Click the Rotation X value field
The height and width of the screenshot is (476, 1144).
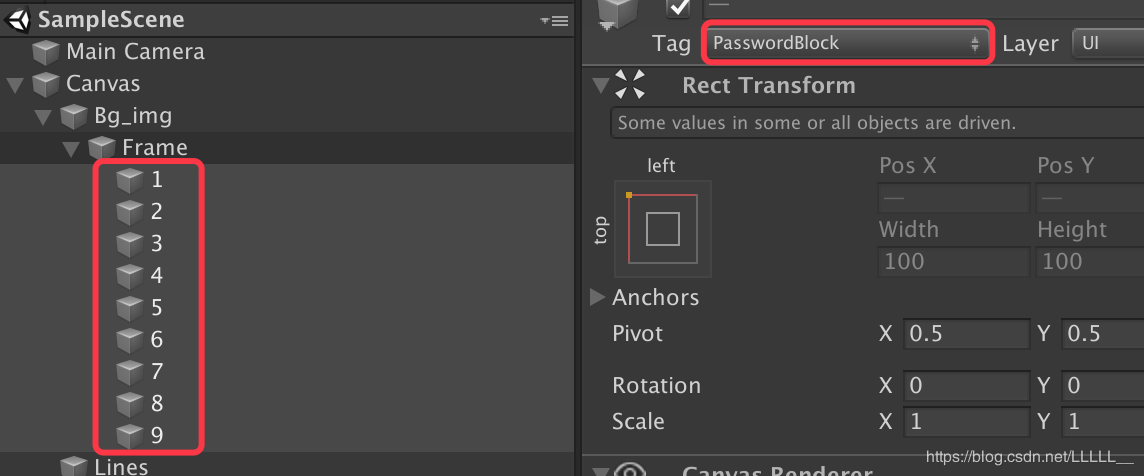pos(965,385)
